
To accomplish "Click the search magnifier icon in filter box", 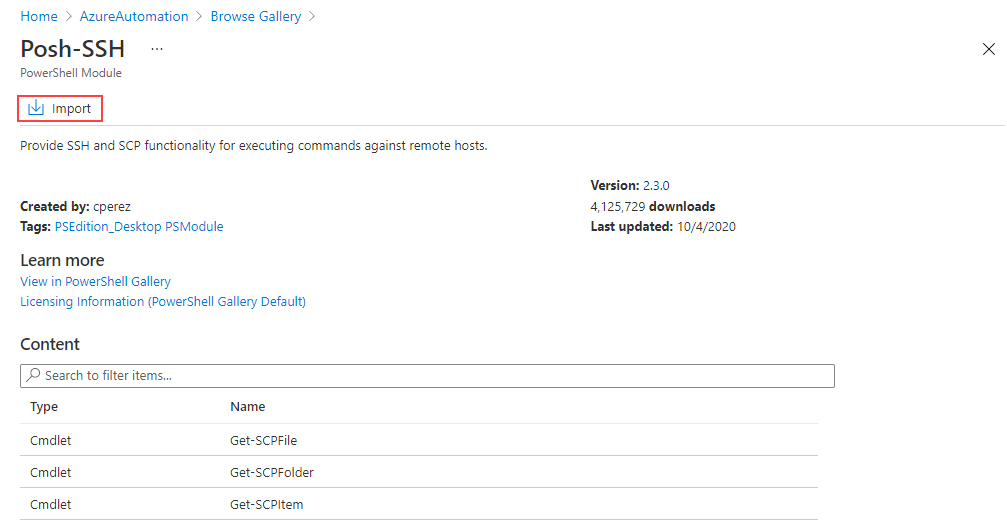I will click(x=33, y=375).
